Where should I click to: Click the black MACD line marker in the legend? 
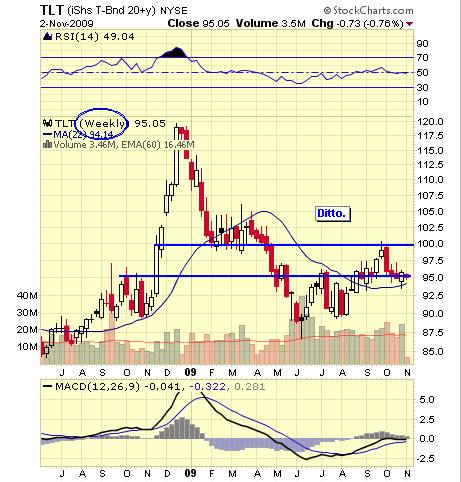click(x=48, y=387)
